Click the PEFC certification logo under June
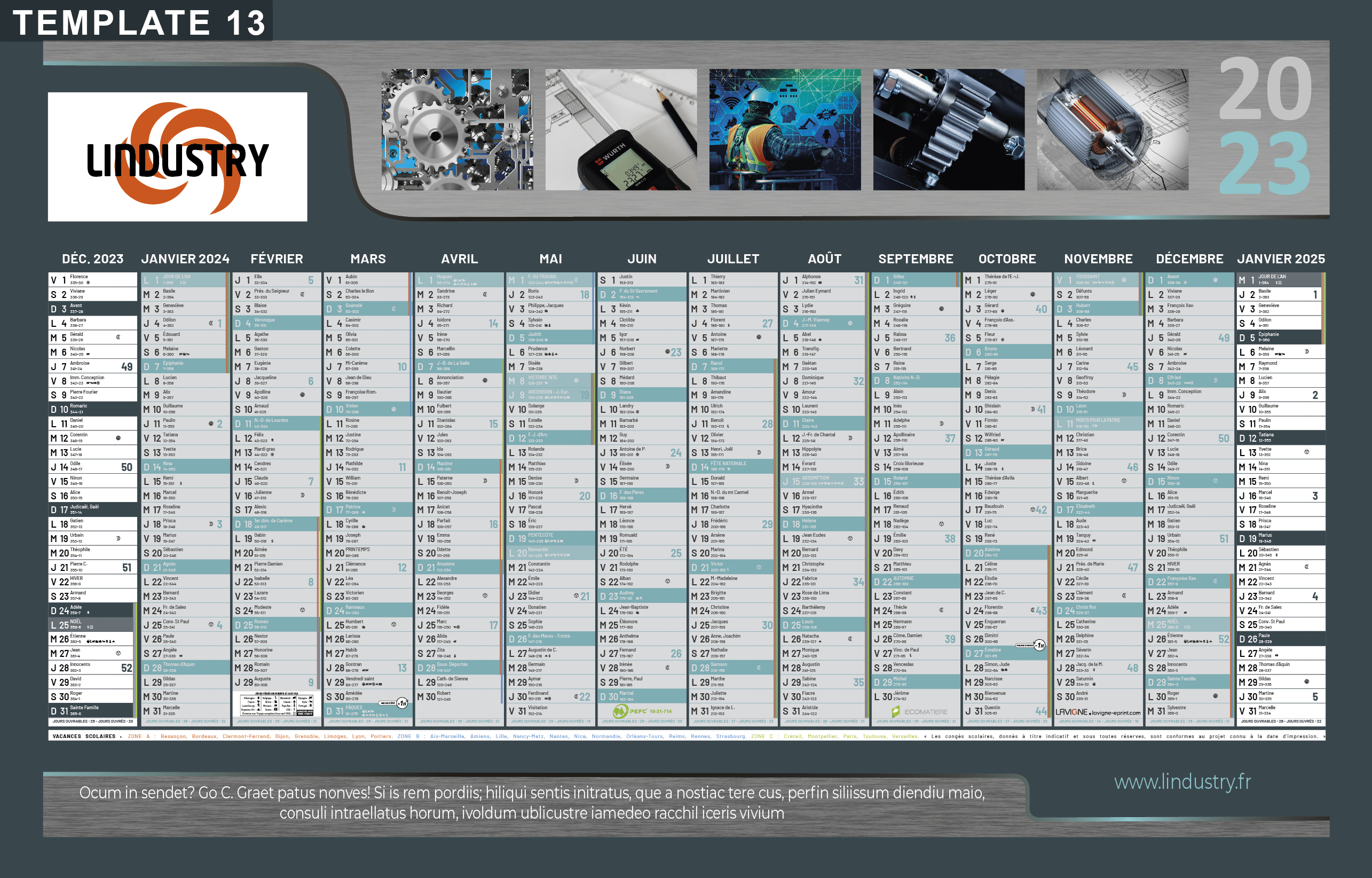Image resolution: width=1372 pixels, height=878 pixels. point(621,711)
